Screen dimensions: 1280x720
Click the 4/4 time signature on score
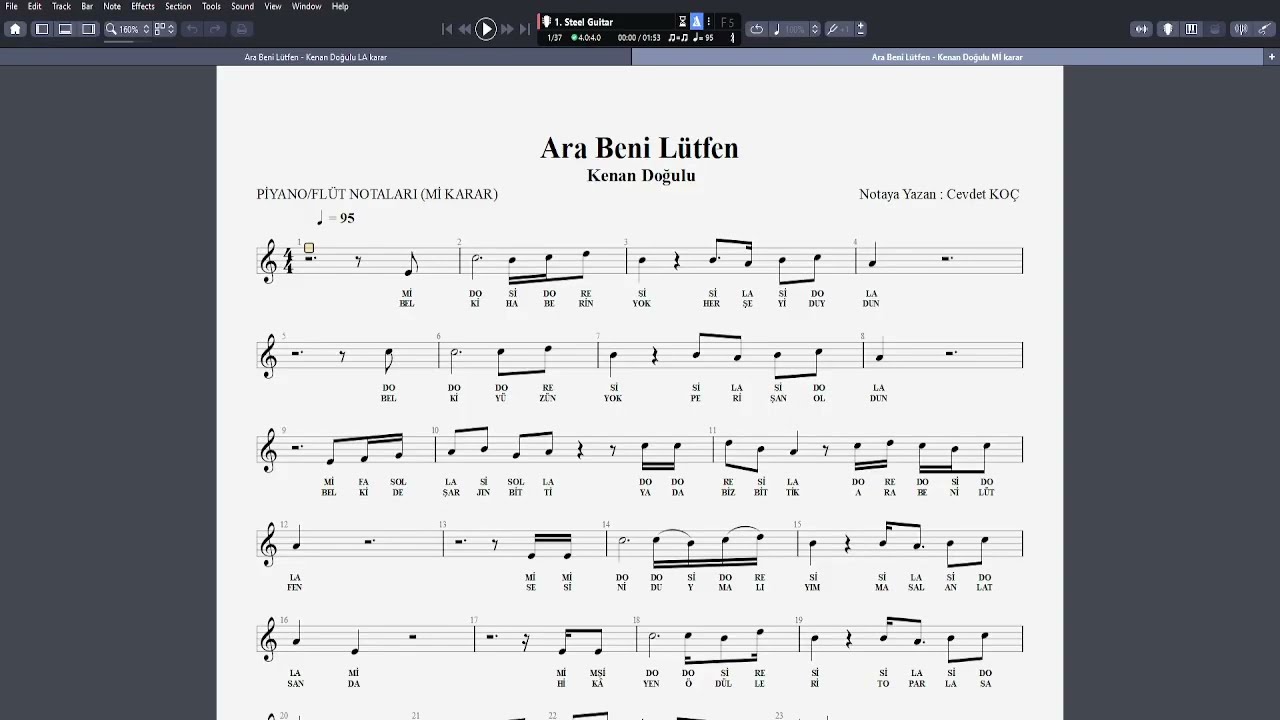(x=288, y=262)
